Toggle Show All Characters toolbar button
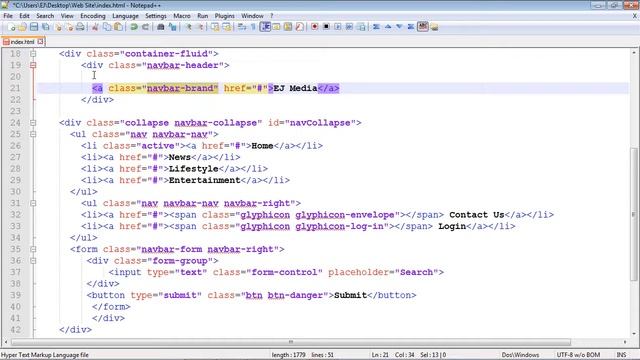The image size is (640, 360). (253, 27)
